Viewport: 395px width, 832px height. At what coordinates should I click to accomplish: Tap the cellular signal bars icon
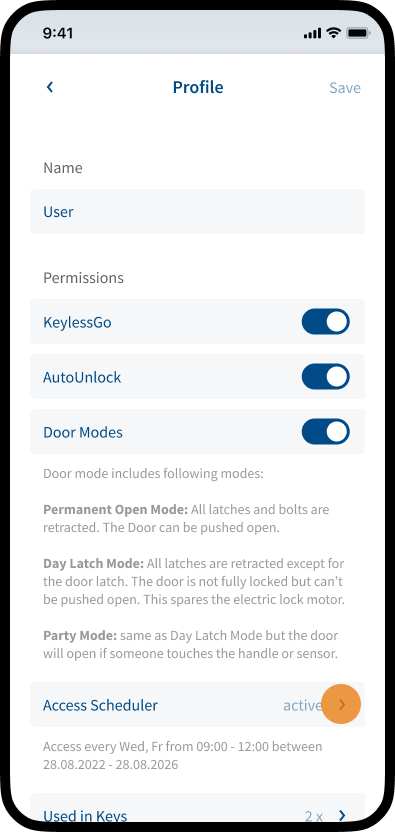(313, 33)
